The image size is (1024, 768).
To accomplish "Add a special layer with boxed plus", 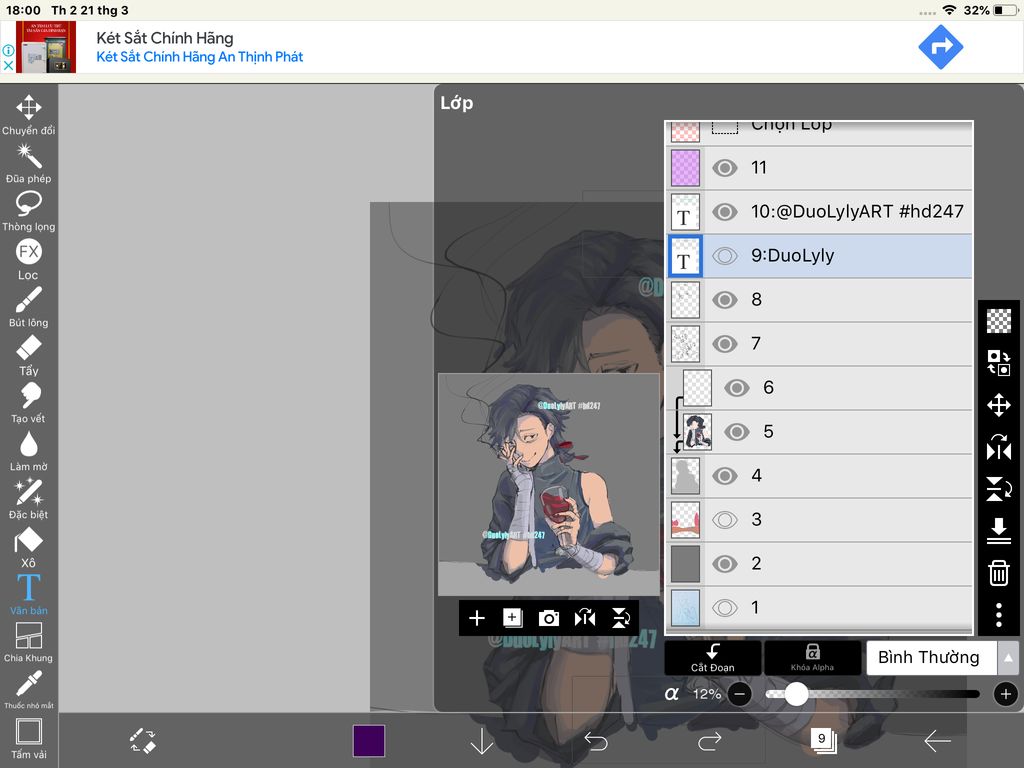I will pos(513,618).
